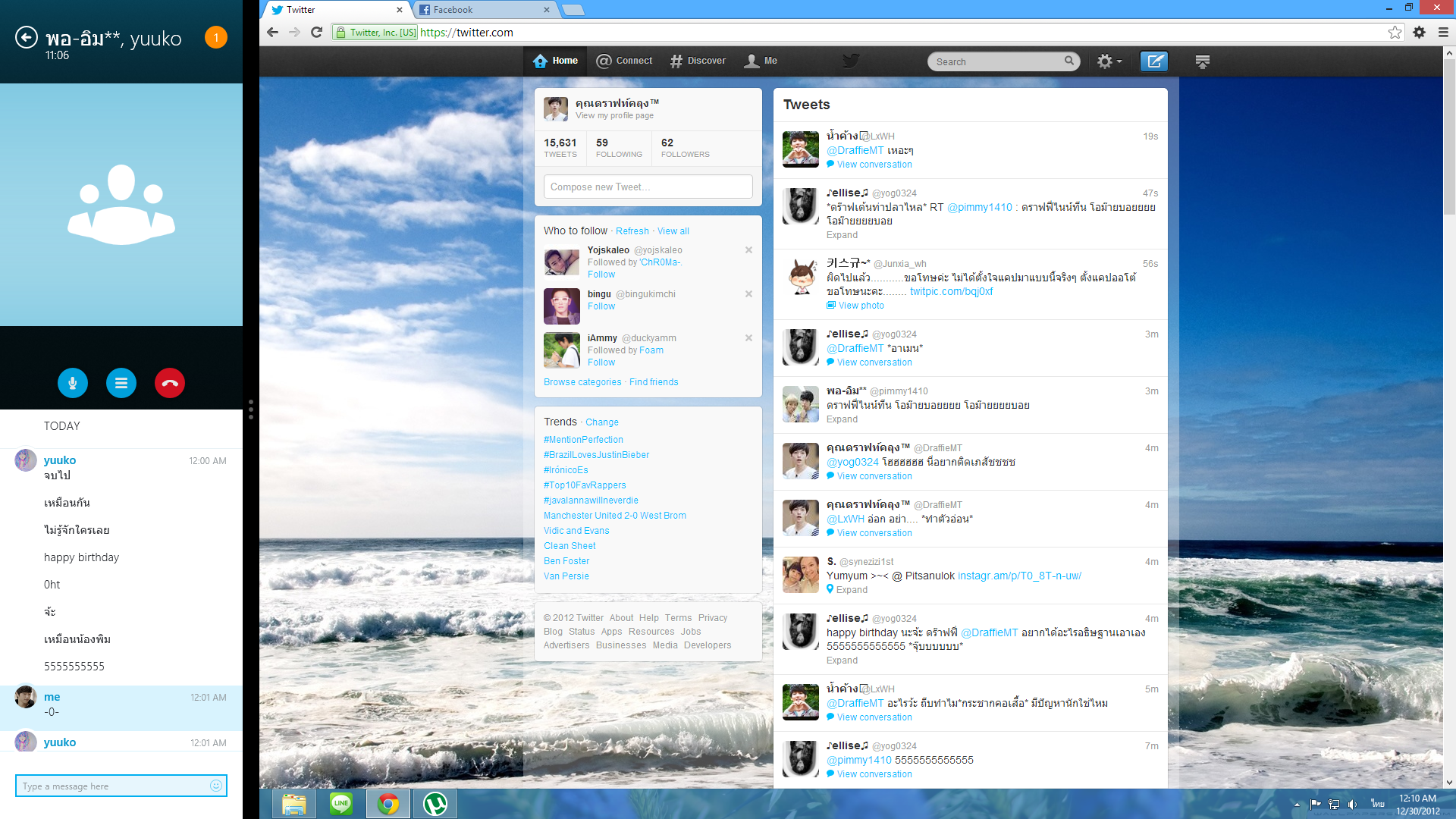Go back using Skype back arrow
Screen dimensions: 1456x819
[27, 37]
